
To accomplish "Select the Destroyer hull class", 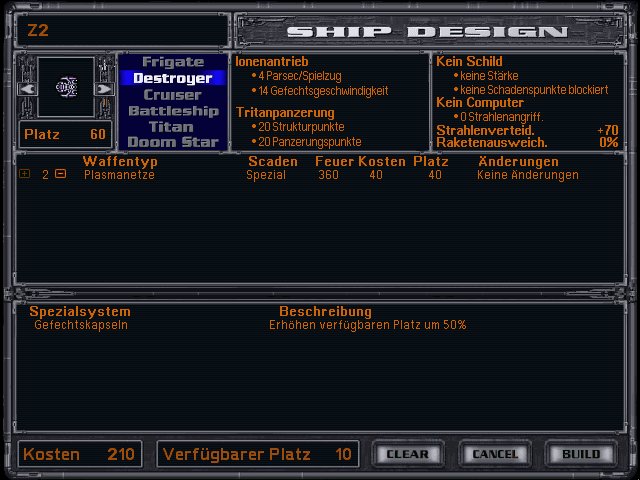I will click(173, 78).
